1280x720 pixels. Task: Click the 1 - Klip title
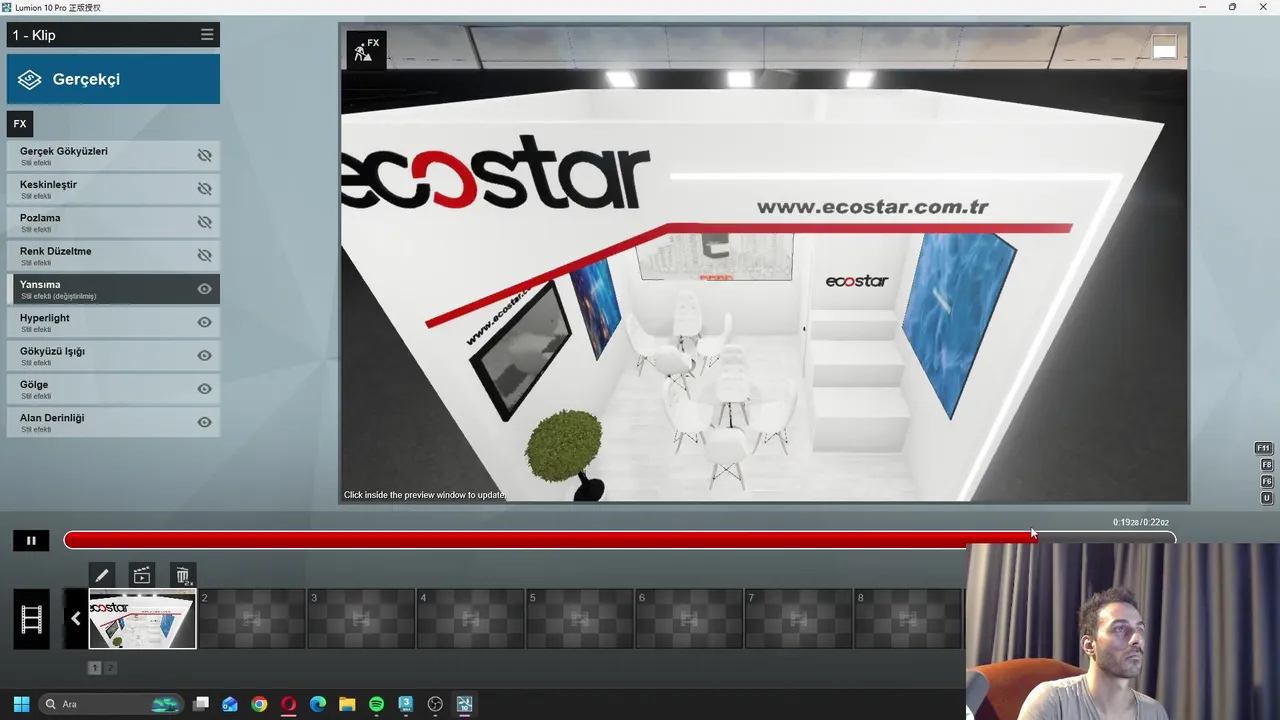[x=34, y=35]
